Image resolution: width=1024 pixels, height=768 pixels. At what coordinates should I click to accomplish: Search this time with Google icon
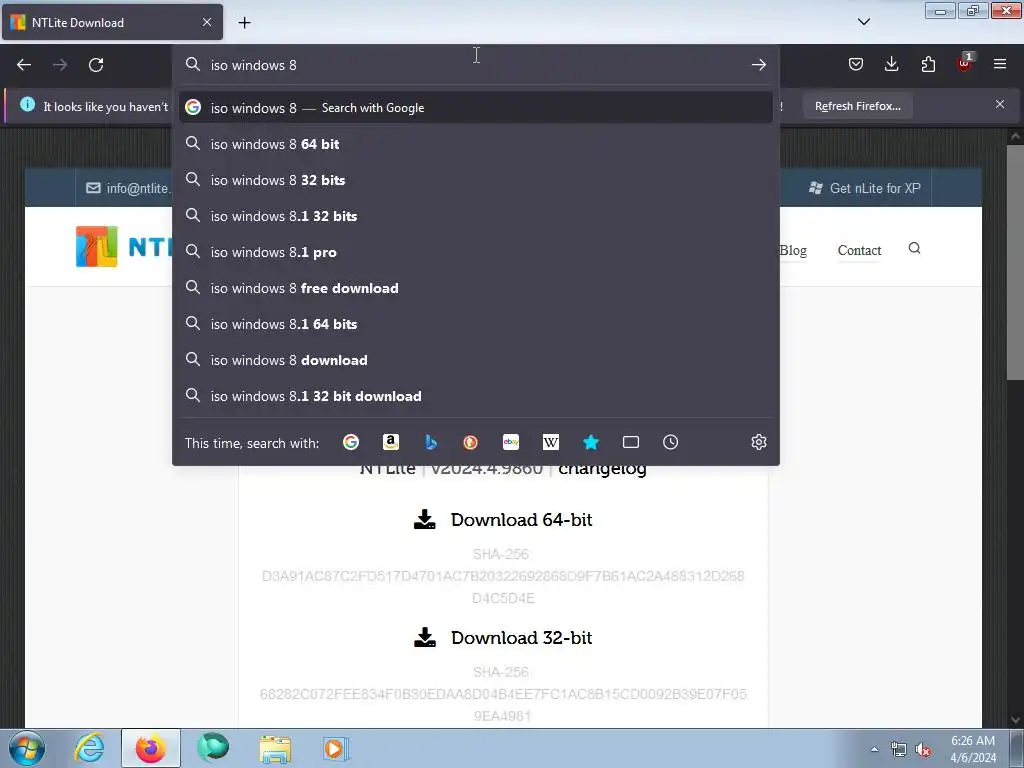[351, 442]
